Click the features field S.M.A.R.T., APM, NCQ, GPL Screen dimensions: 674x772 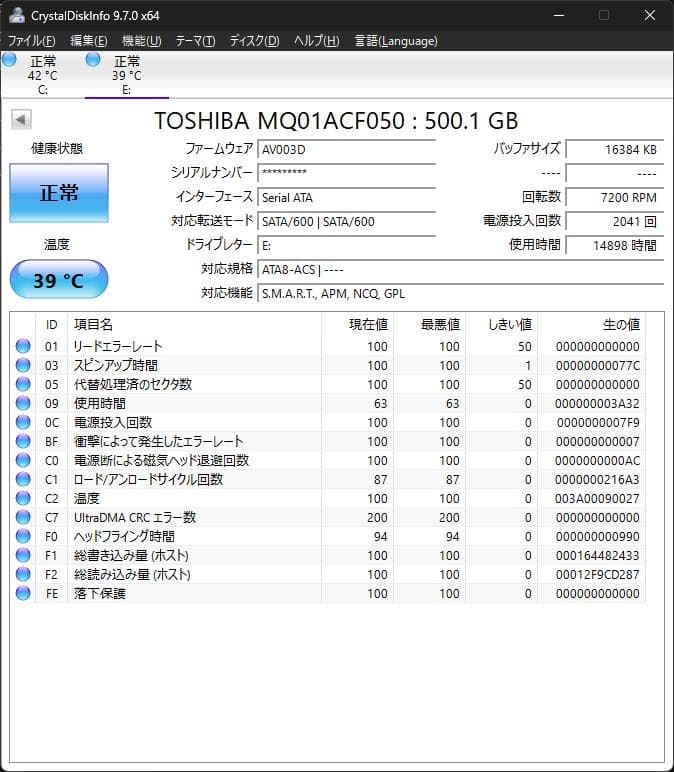pyautogui.click(x=461, y=293)
